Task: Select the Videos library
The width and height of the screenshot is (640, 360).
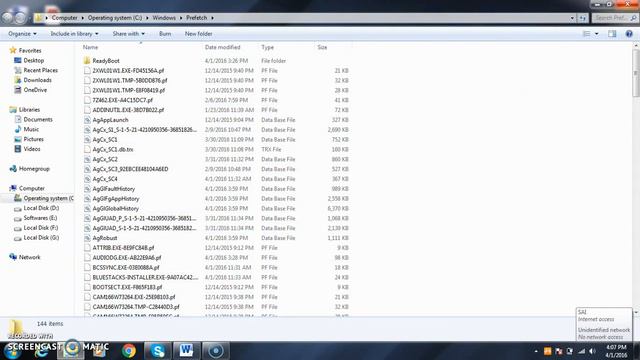Action: pos(32,149)
